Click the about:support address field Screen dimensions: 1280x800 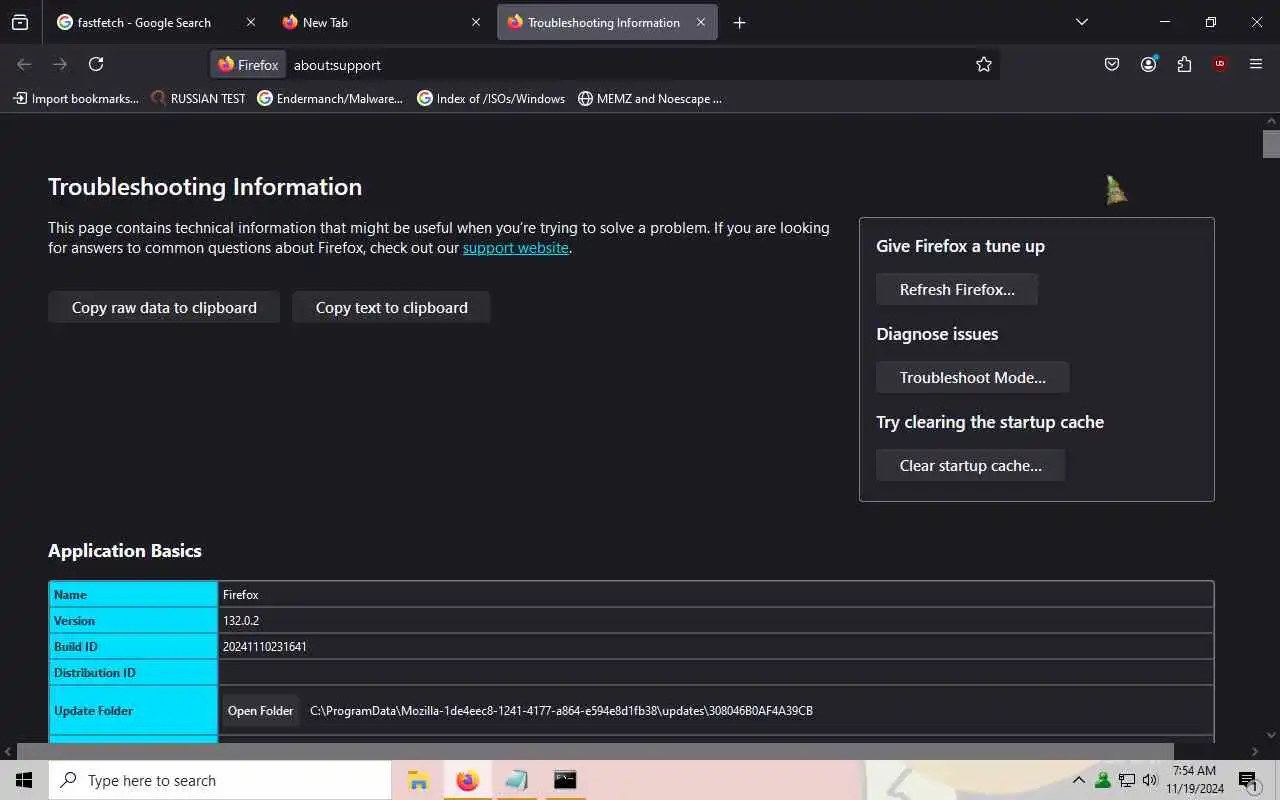pos(630,65)
